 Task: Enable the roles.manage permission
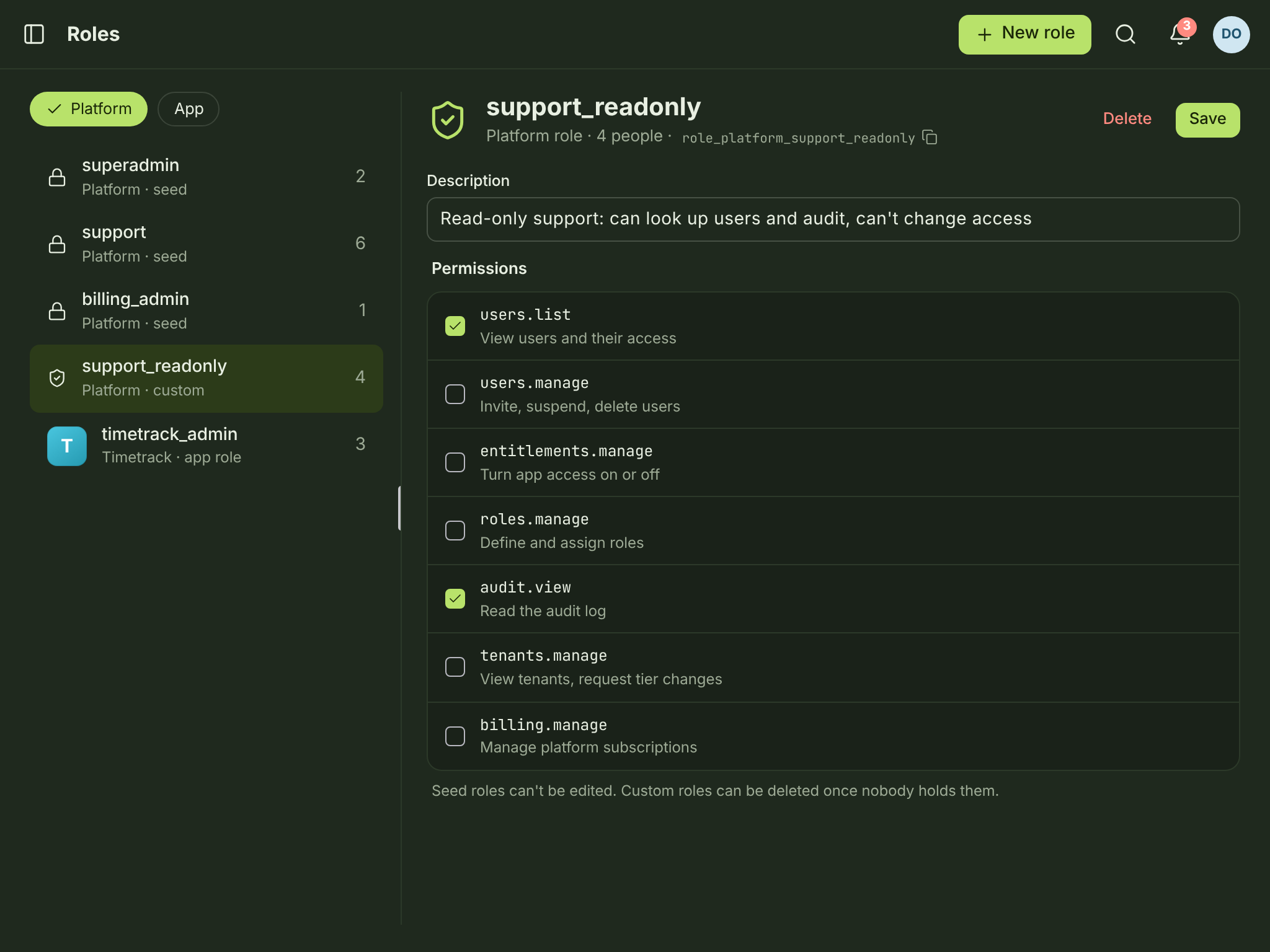[x=455, y=531]
